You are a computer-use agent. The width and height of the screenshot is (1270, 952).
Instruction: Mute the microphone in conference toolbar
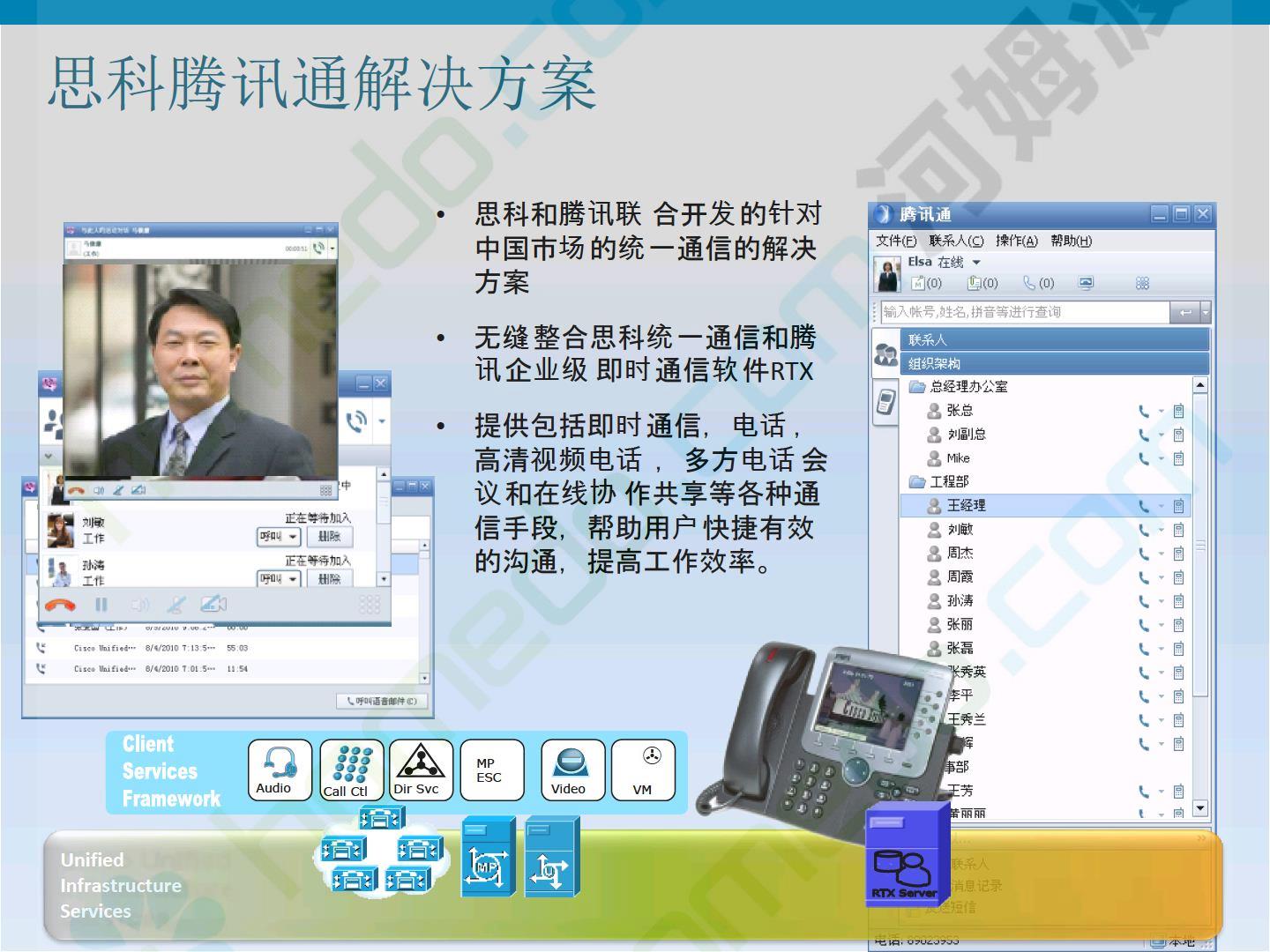pos(176,605)
